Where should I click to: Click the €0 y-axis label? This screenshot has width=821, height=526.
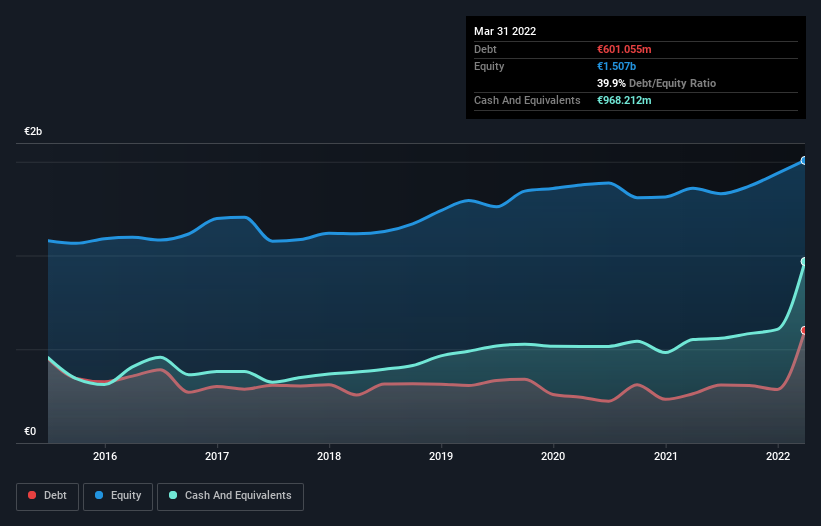coord(30,431)
